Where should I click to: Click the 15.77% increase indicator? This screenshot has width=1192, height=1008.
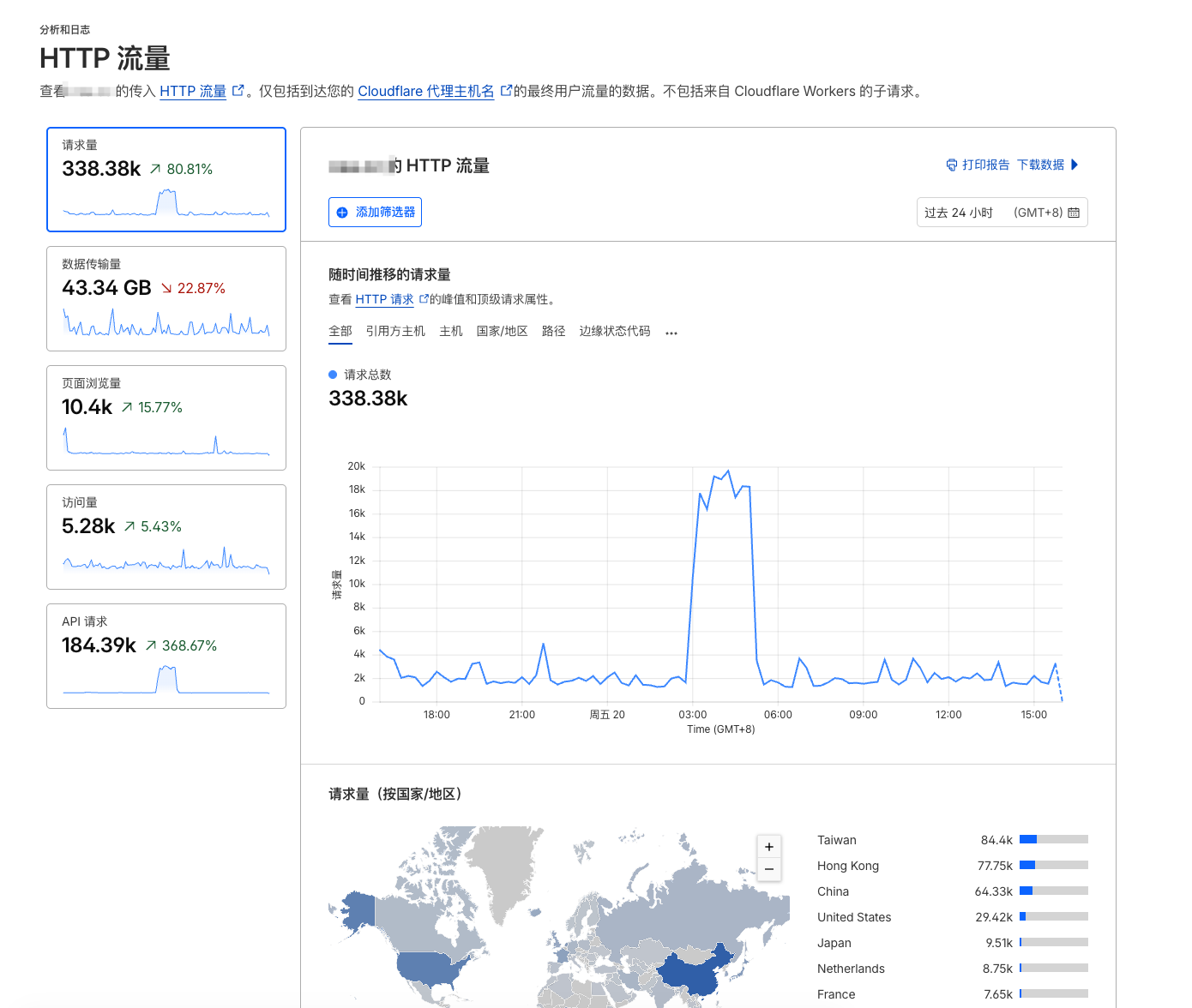click(x=152, y=407)
